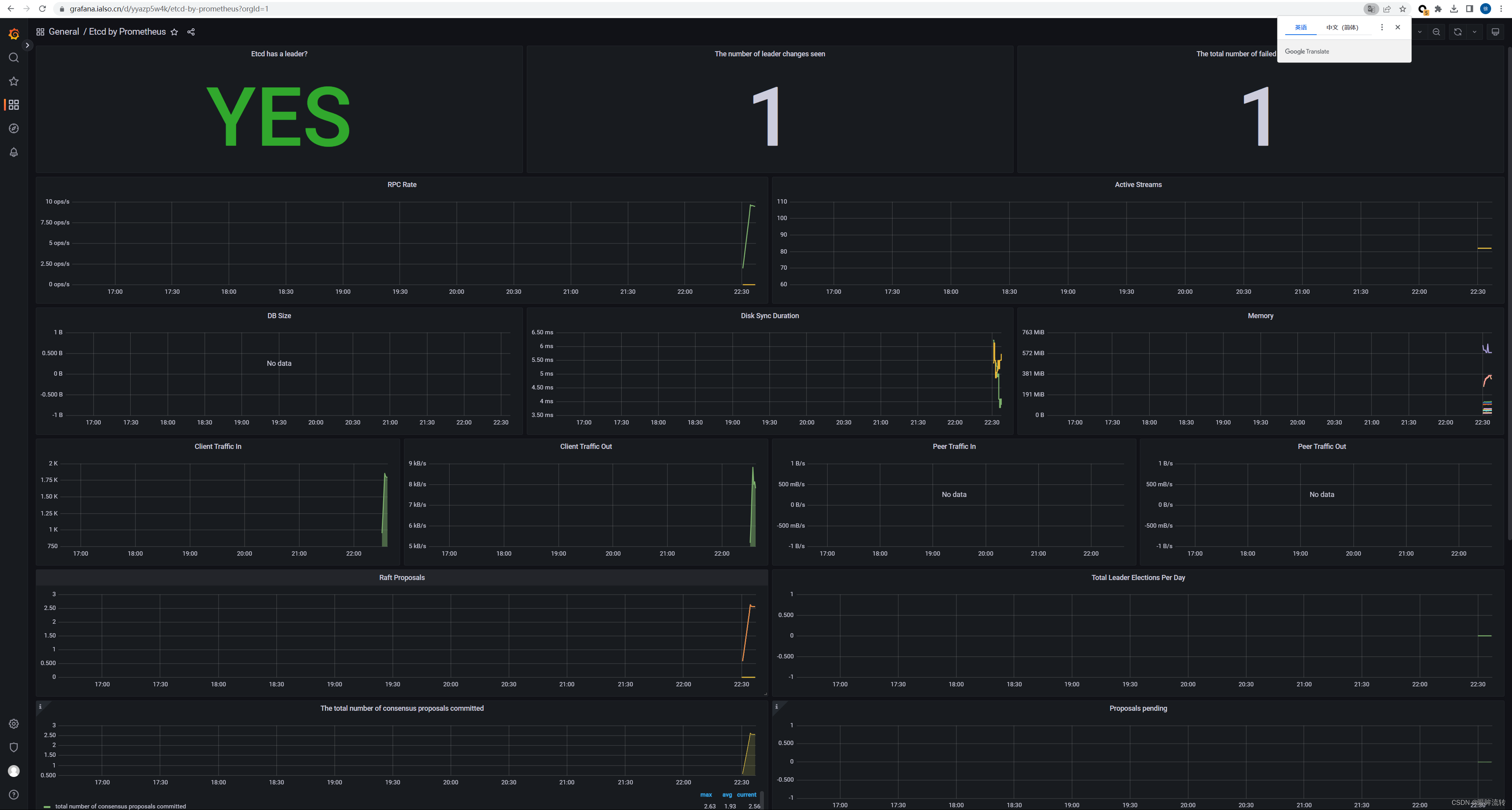Image resolution: width=1512 pixels, height=810 pixels.
Task: Sort legend by the current column
Action: (x=747, y=795)
